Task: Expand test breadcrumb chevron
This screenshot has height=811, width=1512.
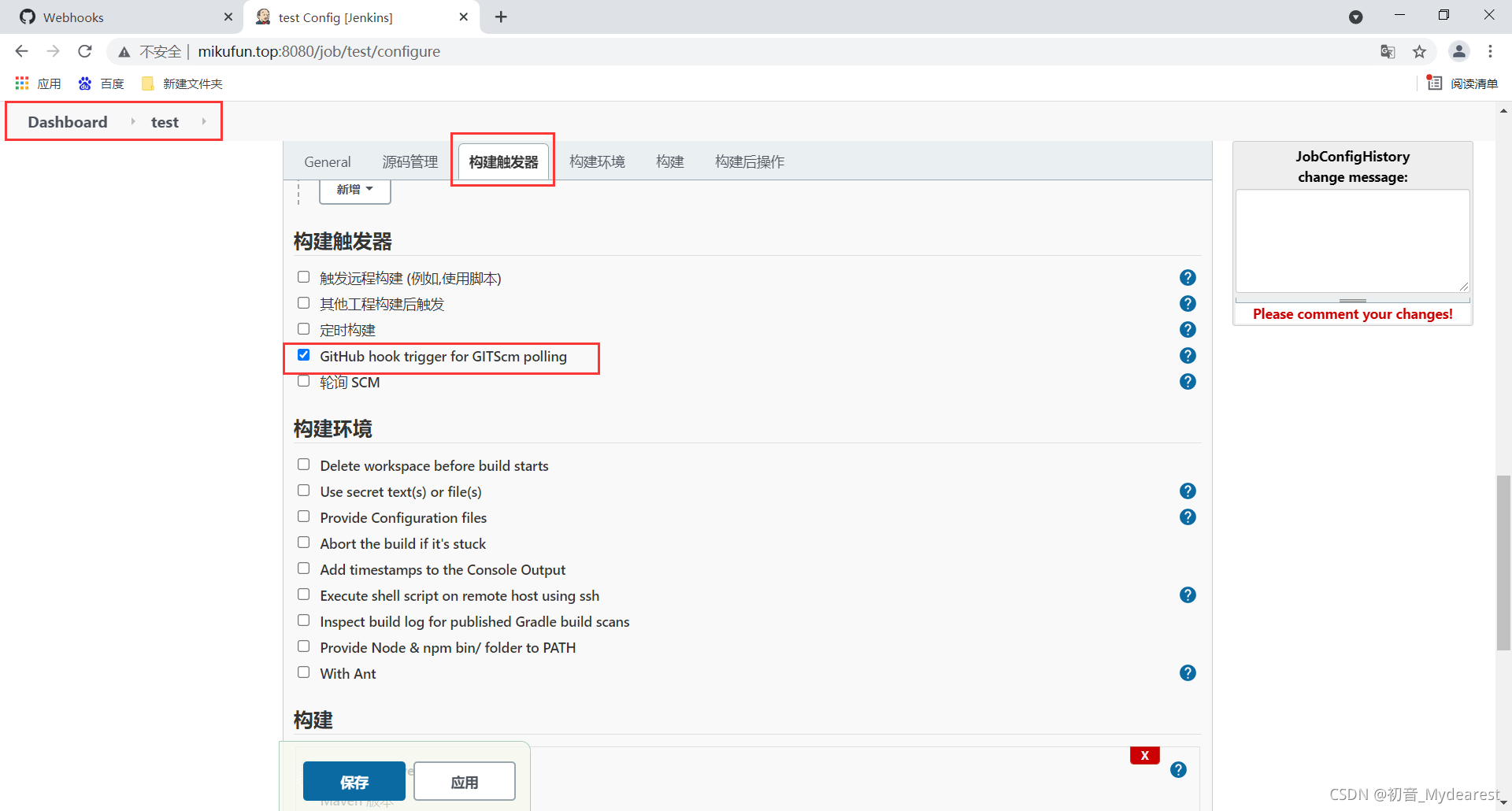Action: tap(204, 122)
